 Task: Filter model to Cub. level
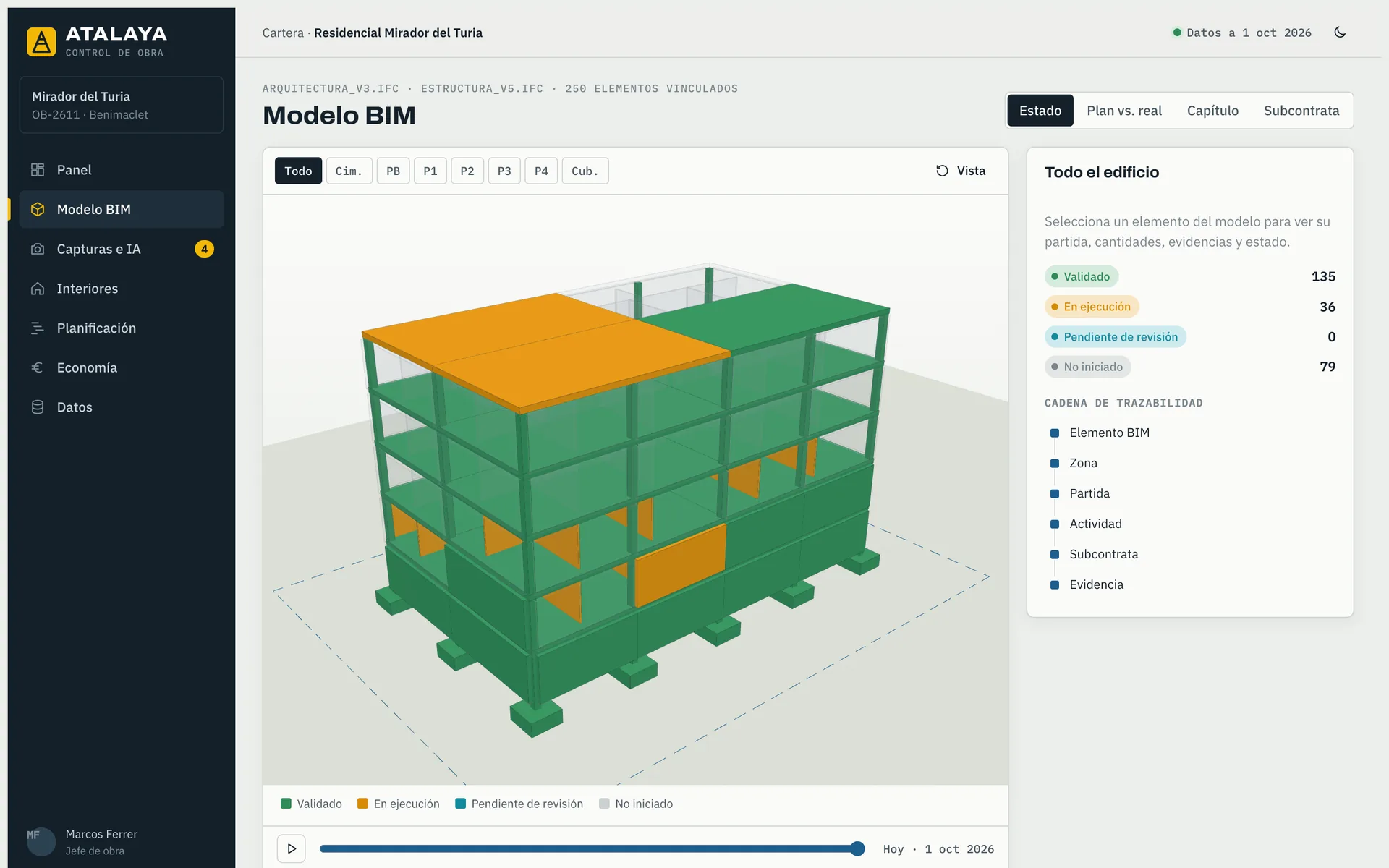click(585, 171)
